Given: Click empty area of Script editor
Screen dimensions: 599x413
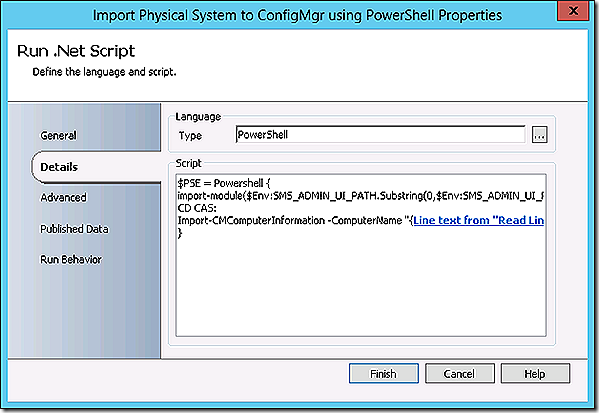Looking at the screenshot, I should 361,287.
